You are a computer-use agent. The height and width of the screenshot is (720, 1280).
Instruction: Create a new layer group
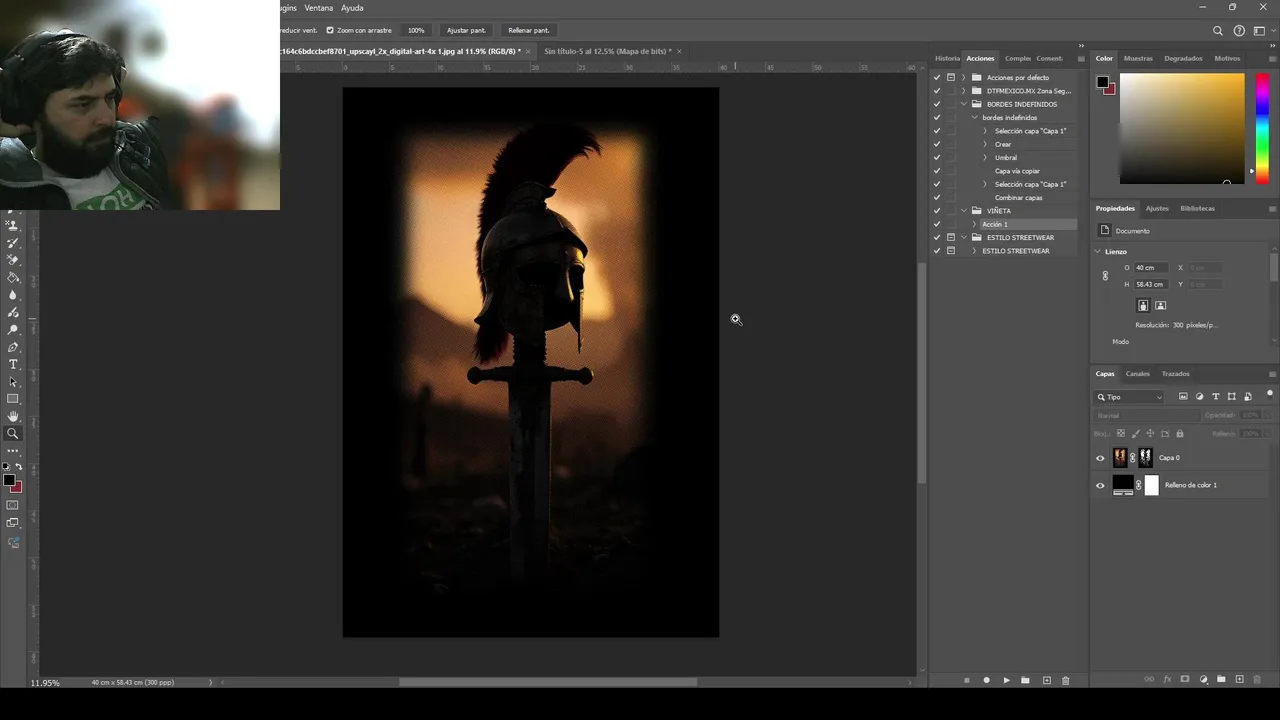(1221, 679)
